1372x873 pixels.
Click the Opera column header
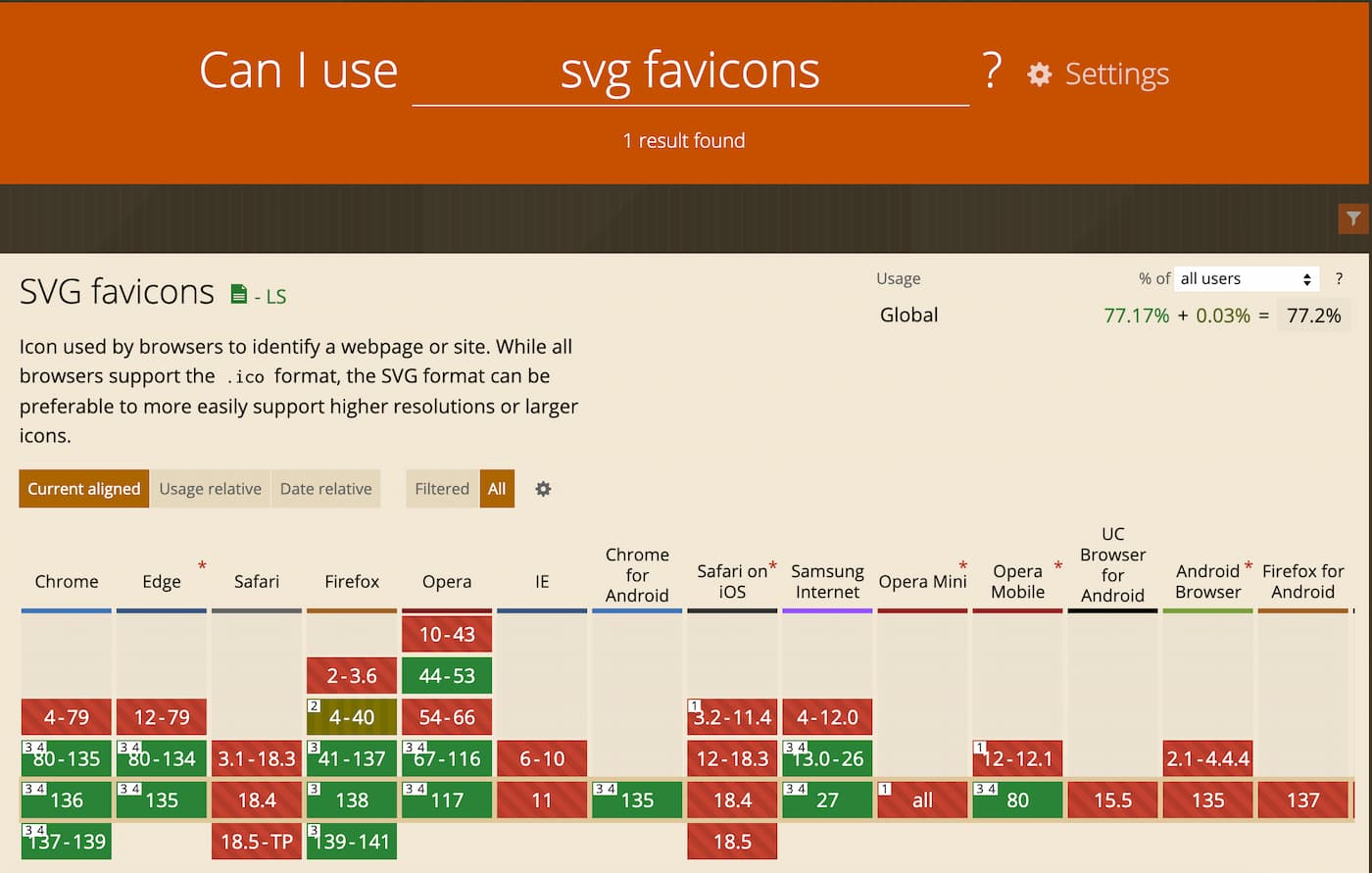point(447,582)
